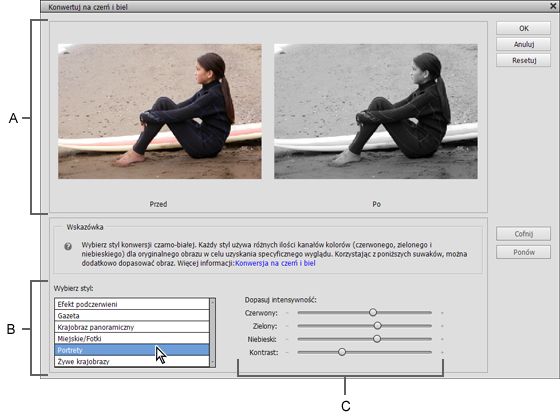
Task: Select the Gazeta style
Action: point(132,316)
